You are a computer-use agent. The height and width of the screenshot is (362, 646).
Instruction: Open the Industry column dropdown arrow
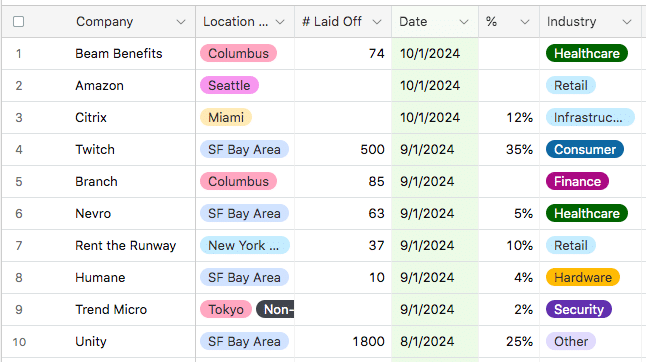pos(627,22)
